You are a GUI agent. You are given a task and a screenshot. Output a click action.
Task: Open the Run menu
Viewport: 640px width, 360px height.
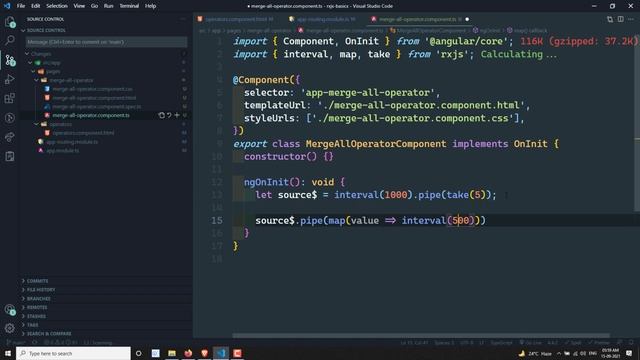tap(109, 6)
